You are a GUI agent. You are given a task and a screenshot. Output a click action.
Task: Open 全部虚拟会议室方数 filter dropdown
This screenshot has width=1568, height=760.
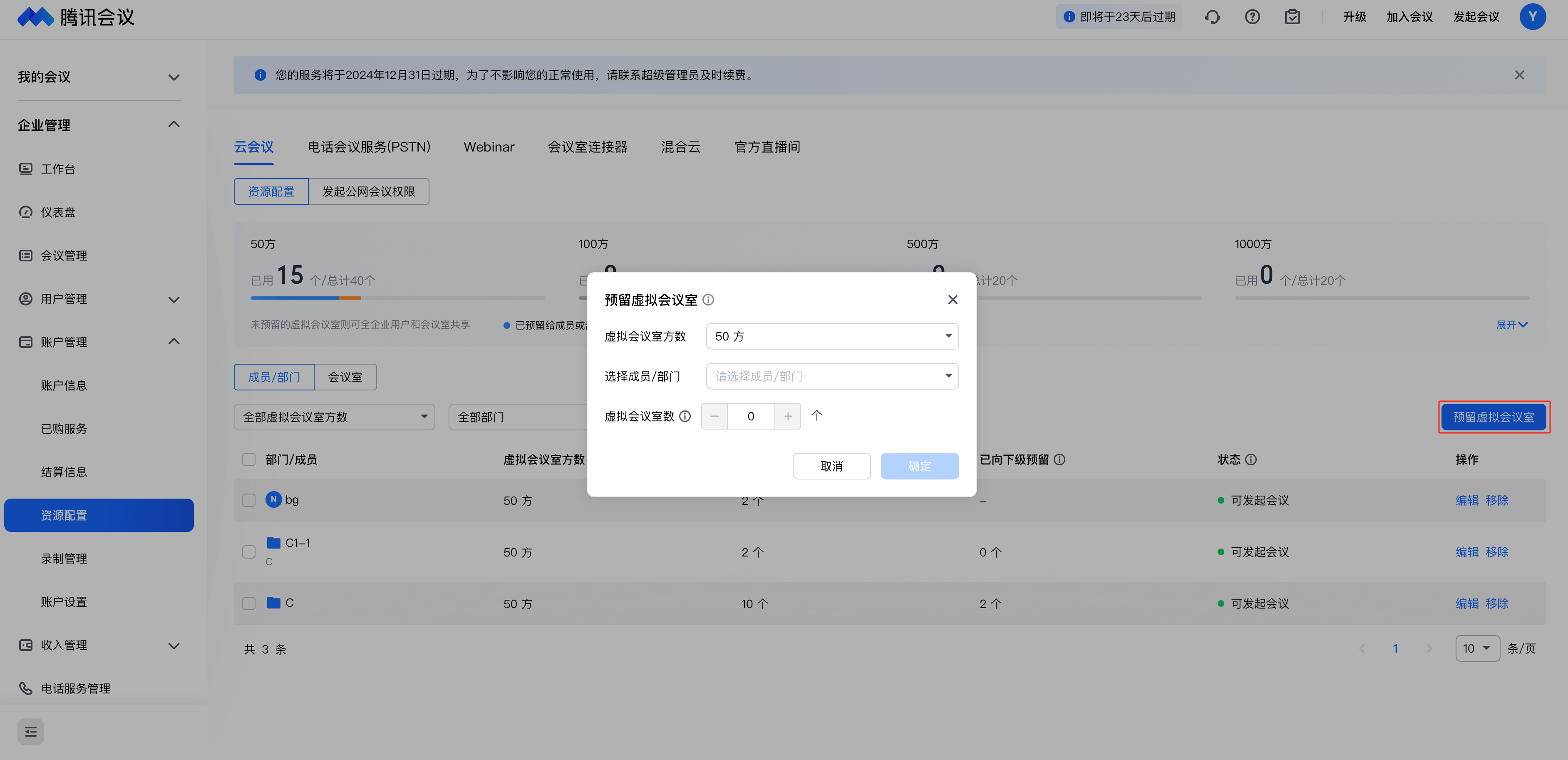pyautogui.click(x=334, y=417)
